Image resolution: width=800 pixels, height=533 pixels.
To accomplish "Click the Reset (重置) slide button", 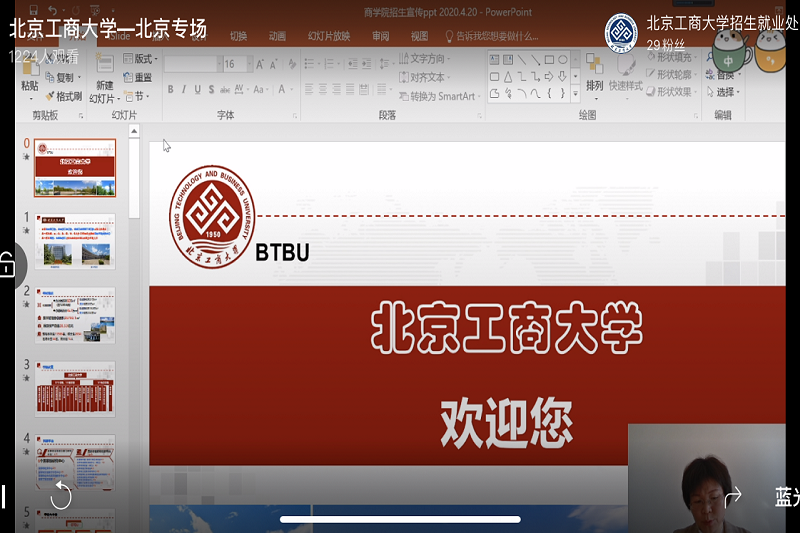I will coord(142,78).
